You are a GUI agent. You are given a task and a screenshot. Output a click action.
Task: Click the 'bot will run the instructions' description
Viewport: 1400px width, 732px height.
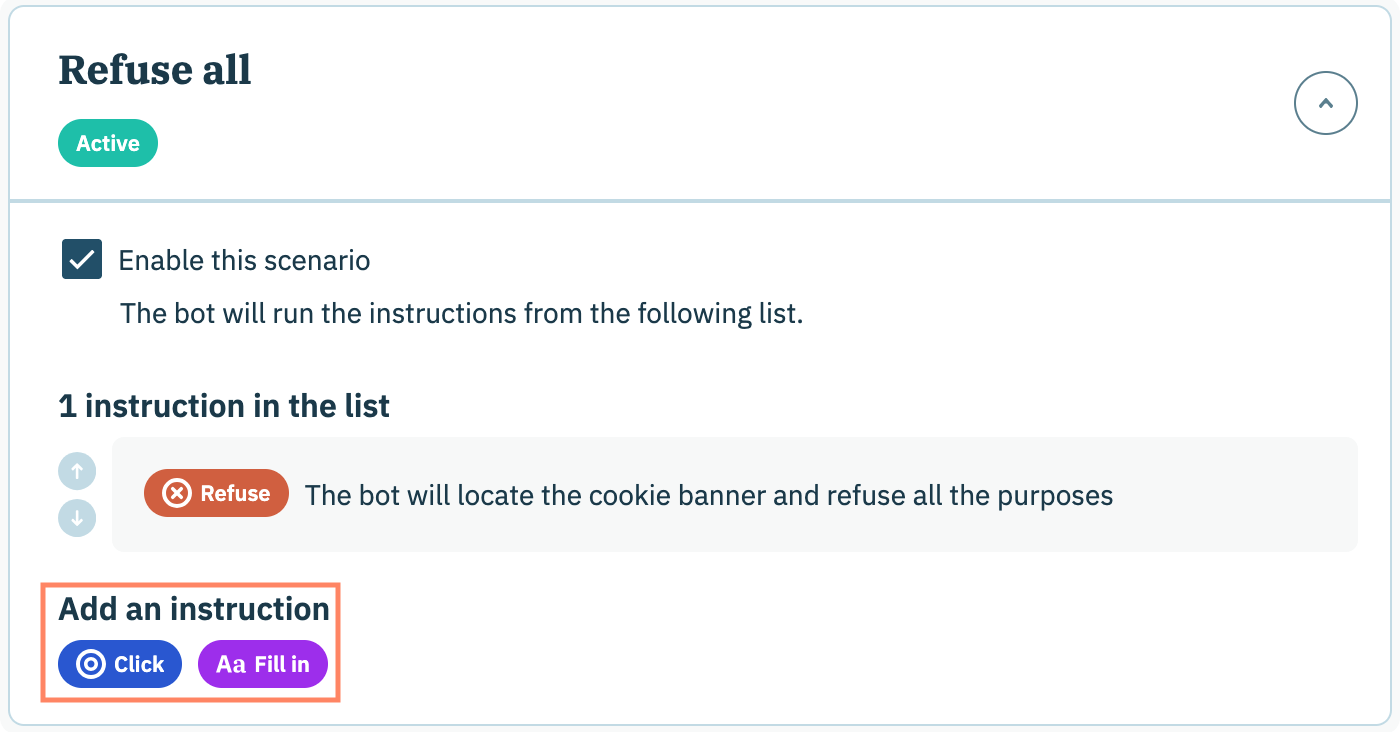(x=461, y=313)
